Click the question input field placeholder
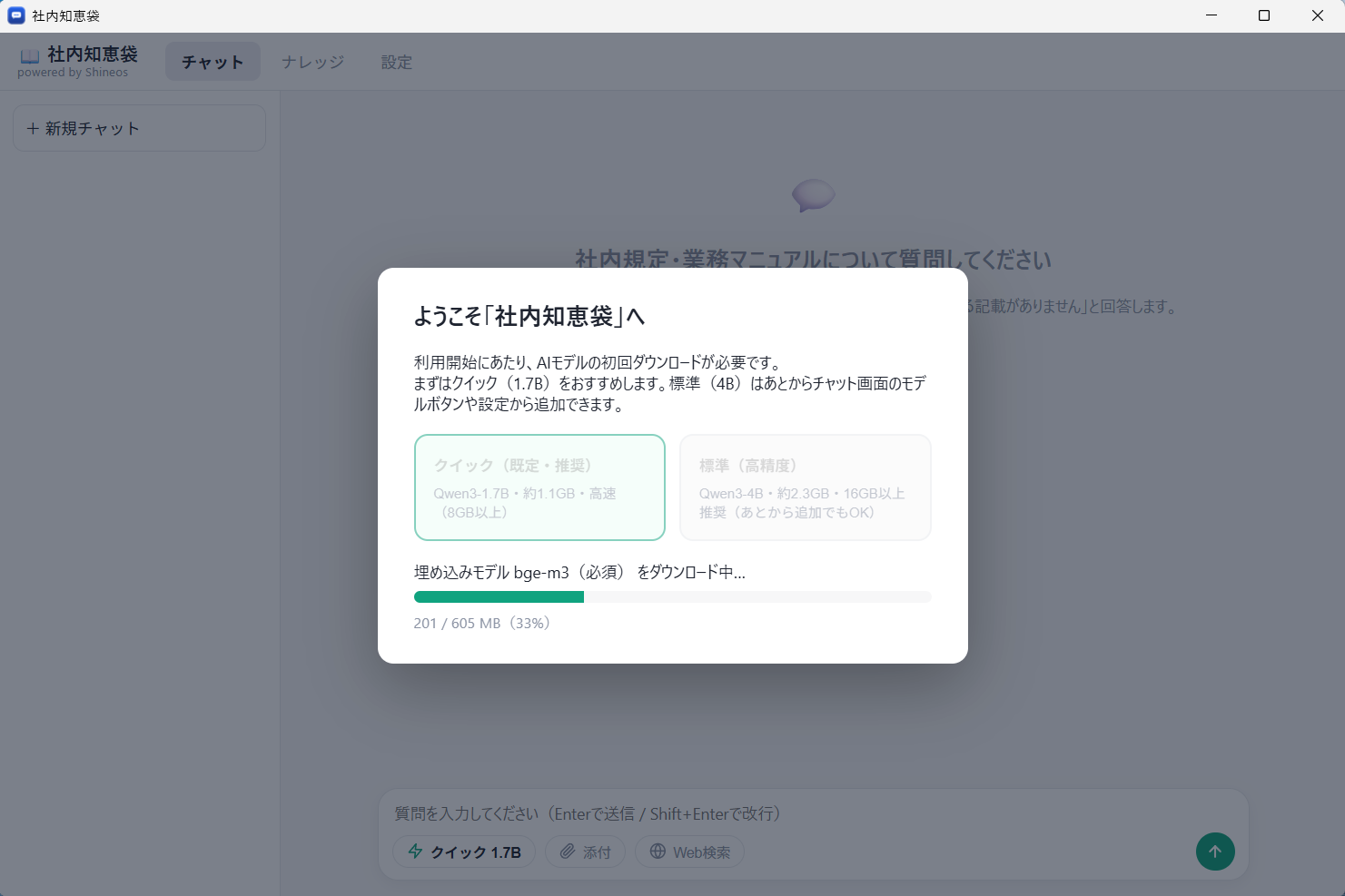 [588, 813]
